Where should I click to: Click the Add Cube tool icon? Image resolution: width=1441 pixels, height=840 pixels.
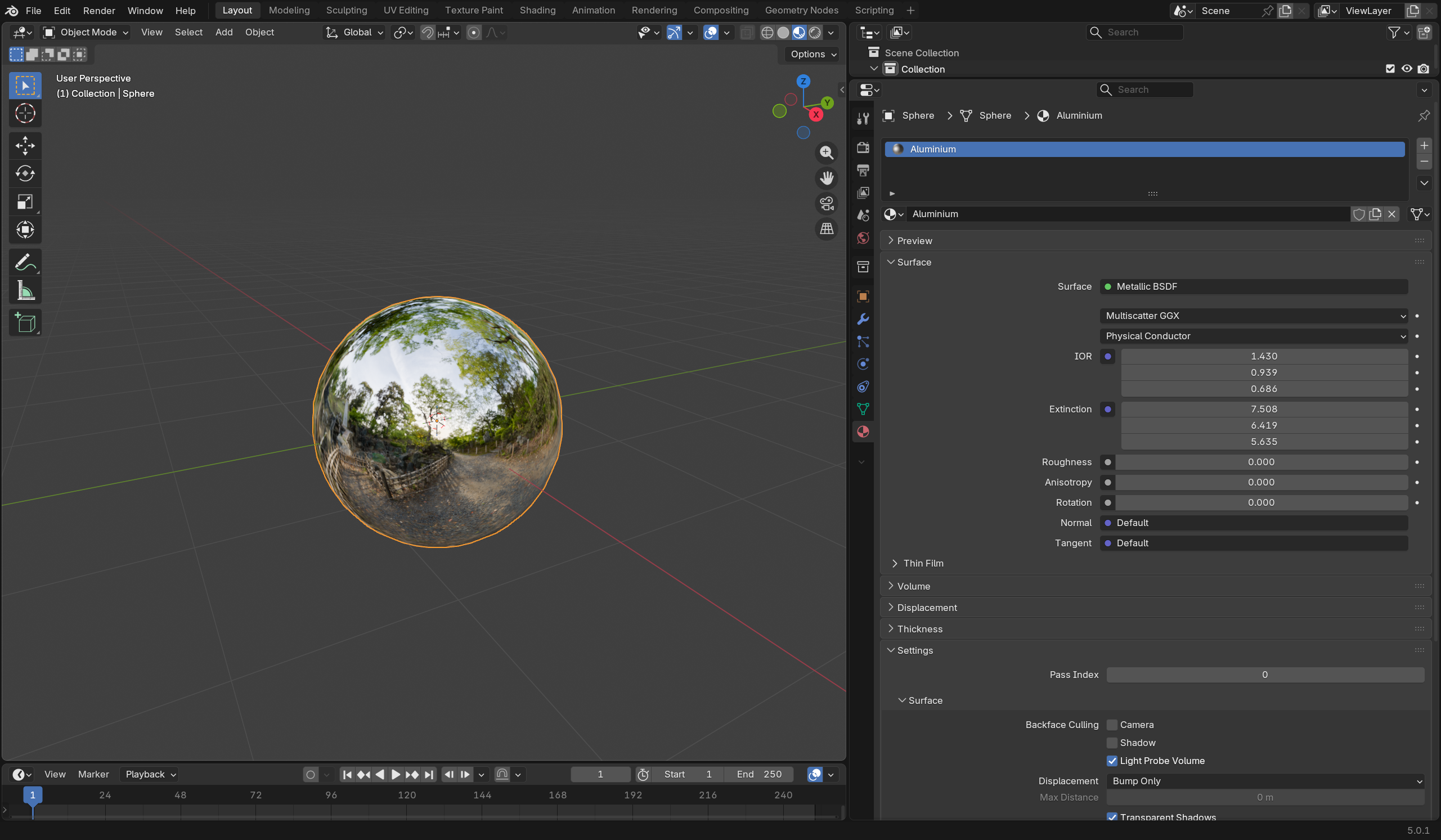(x=25, y=323)
